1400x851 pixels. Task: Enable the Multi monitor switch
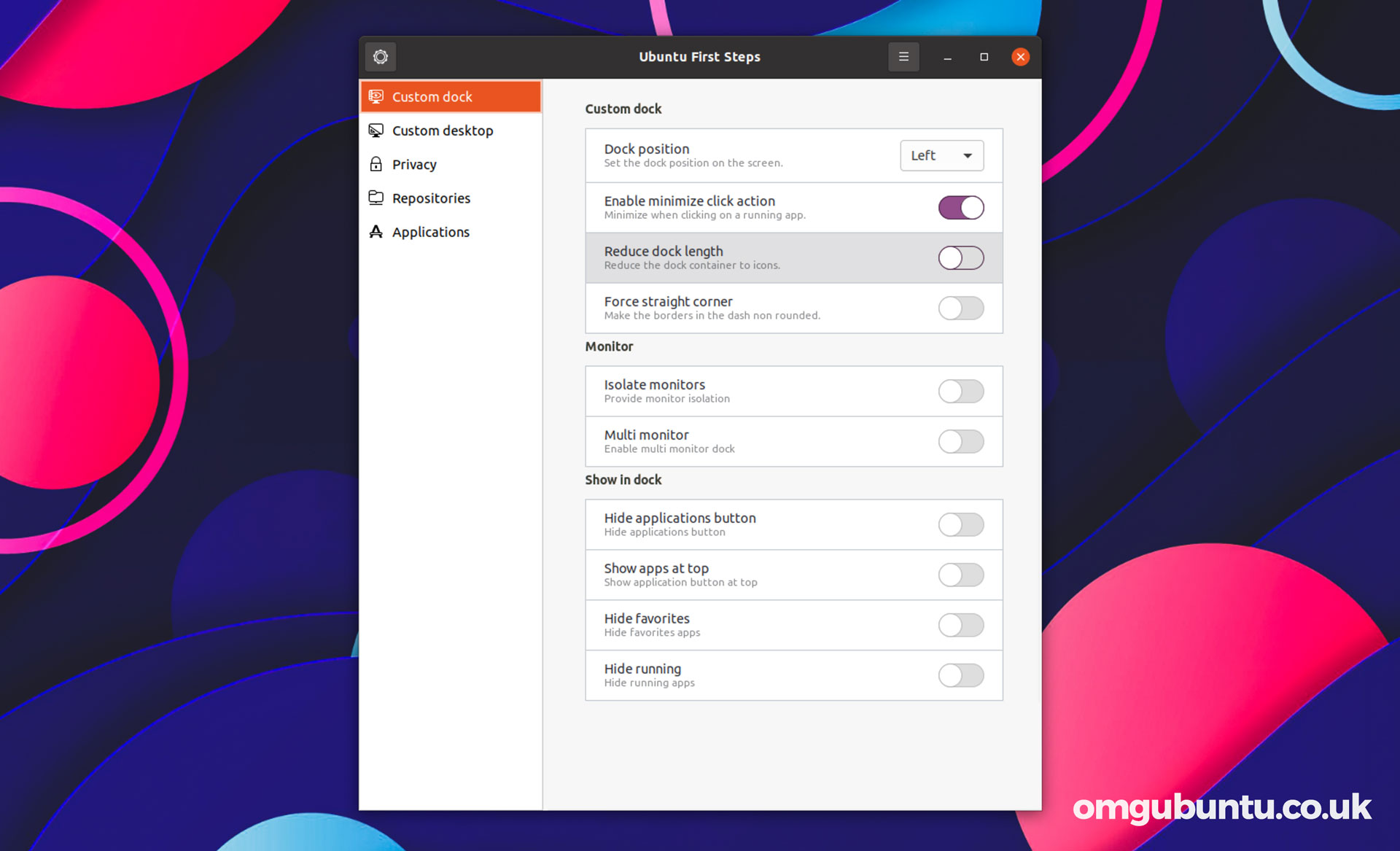(961, 442)
